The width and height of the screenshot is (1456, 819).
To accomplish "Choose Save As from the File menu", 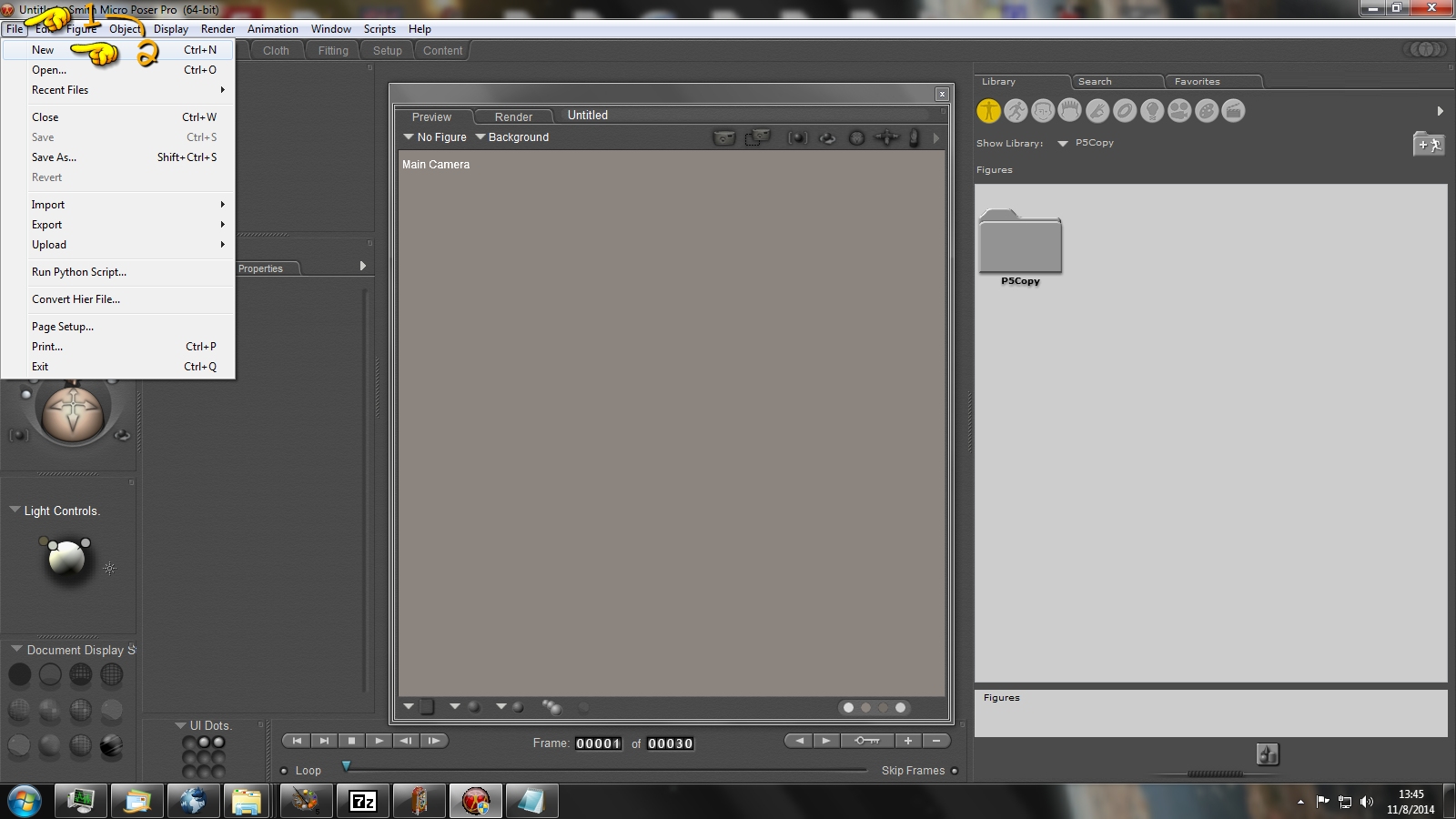I will 55,157.
